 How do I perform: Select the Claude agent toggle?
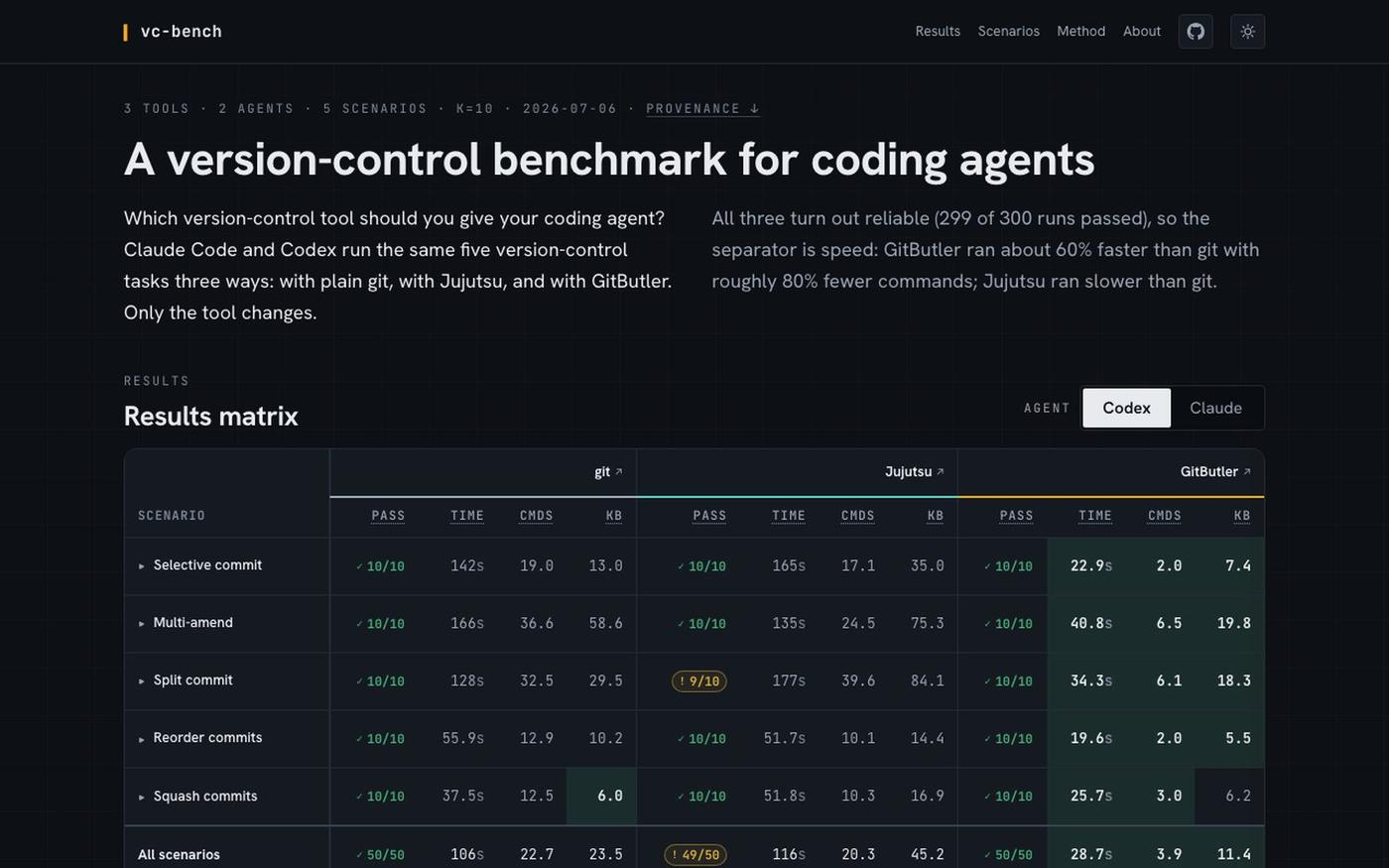coord(1215,408)
